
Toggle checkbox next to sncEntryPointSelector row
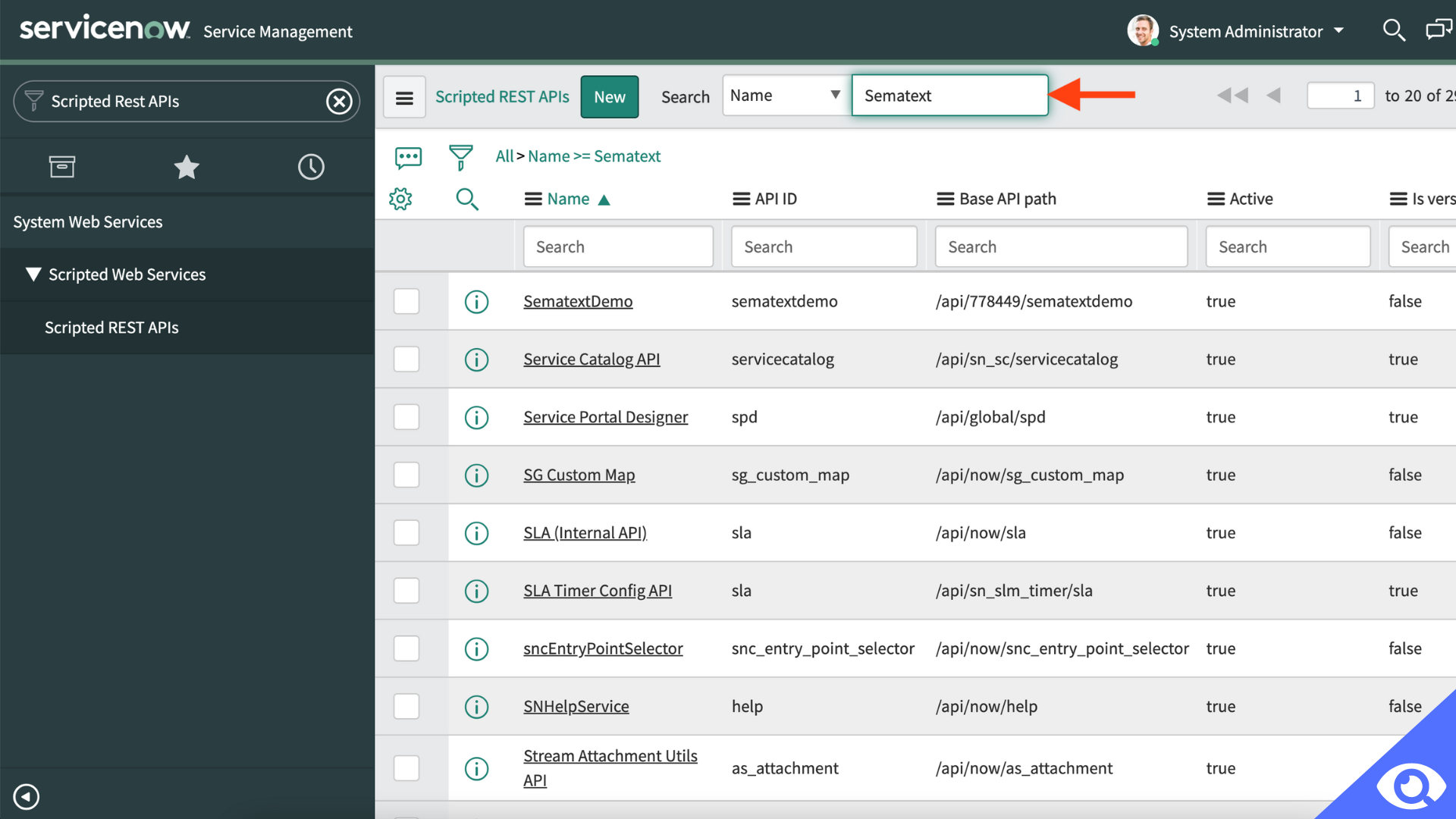[407, 648]
